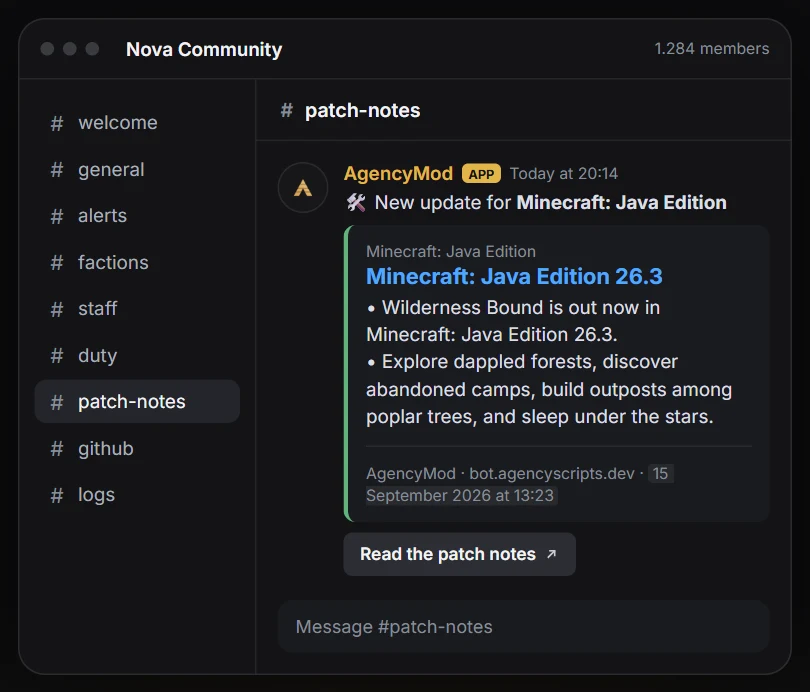
Task: Click the hammer and wrench emoji
Action: pos(356,203)
